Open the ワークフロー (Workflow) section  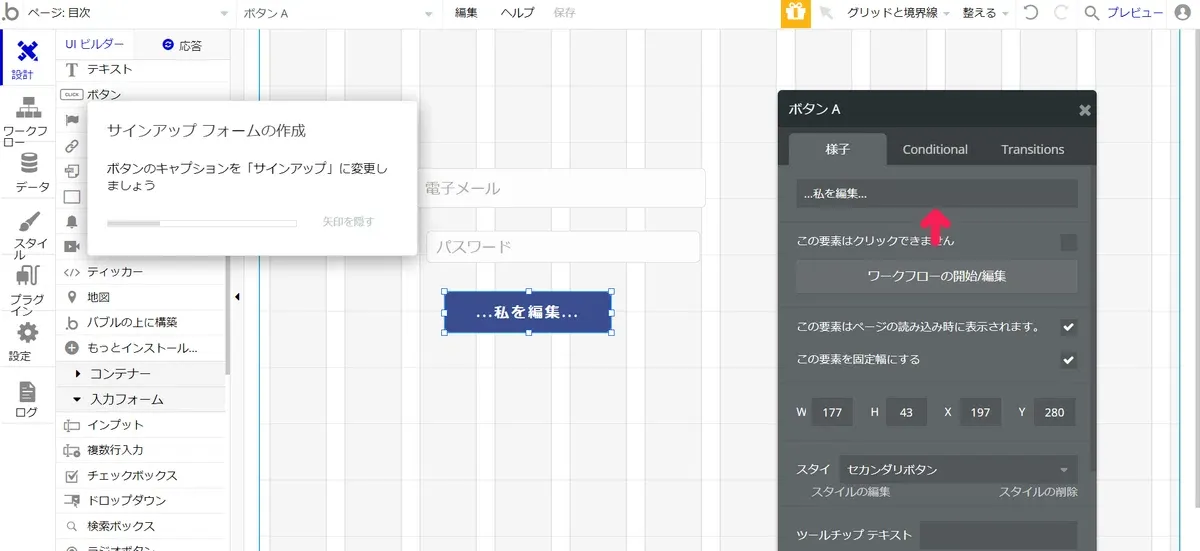coord(27,122)
